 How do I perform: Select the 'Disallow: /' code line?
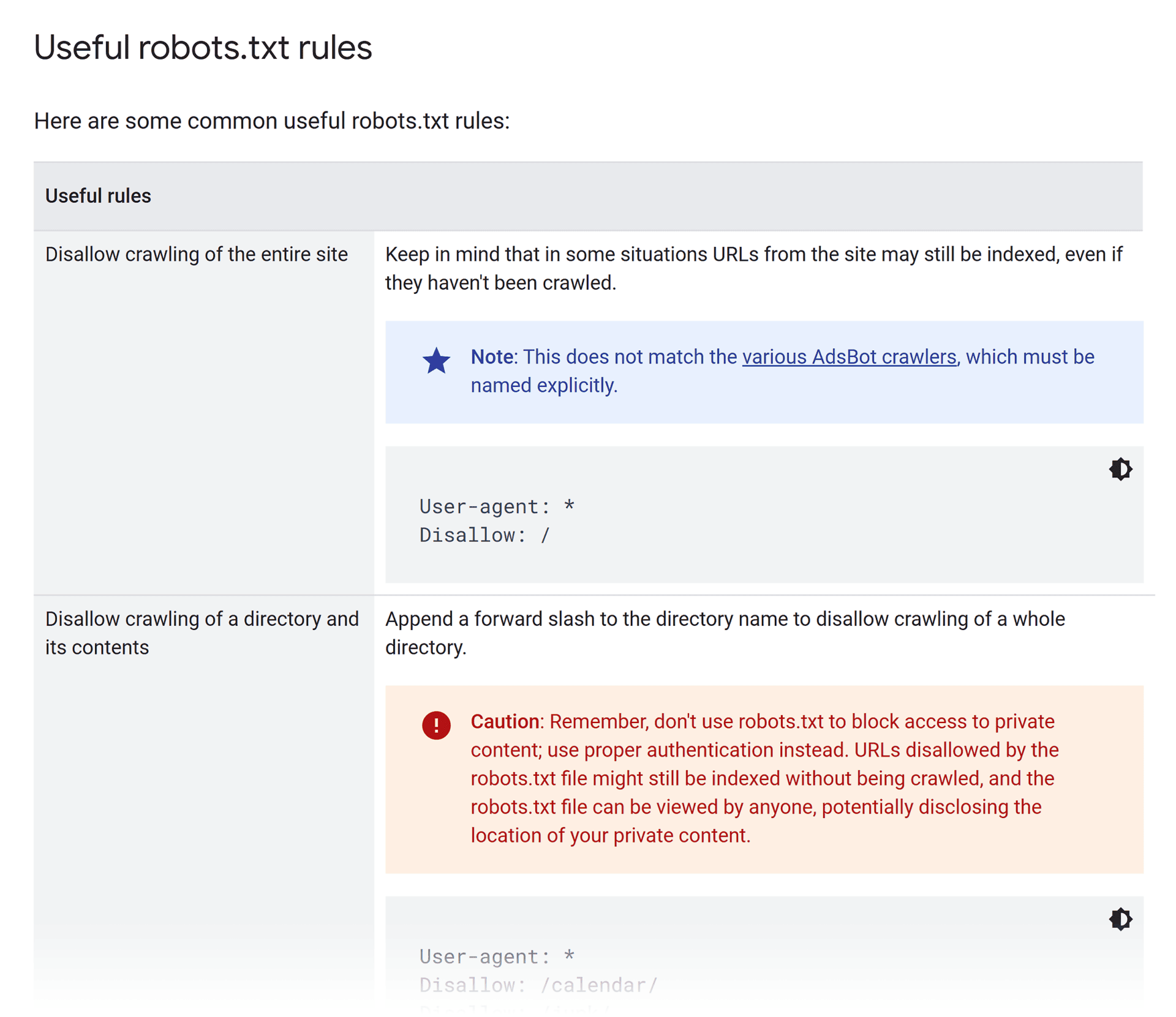coord(484,535)
